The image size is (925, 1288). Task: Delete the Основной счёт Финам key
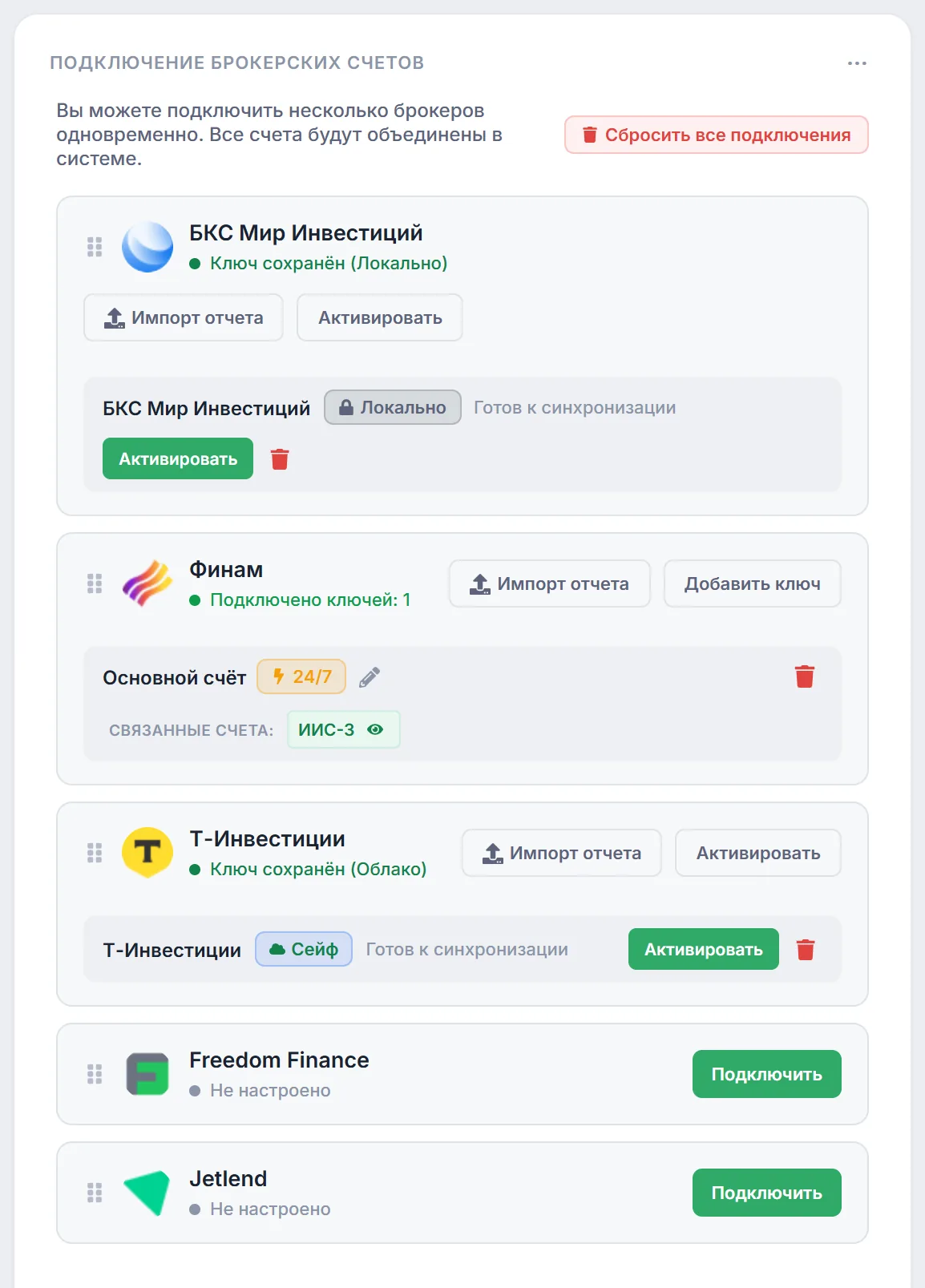click(805, 676)
